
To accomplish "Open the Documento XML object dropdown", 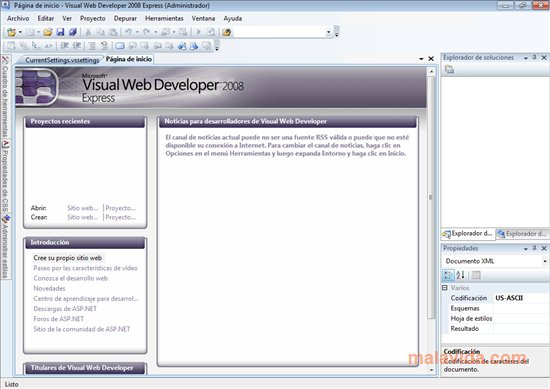I will [x=545, y=261].
